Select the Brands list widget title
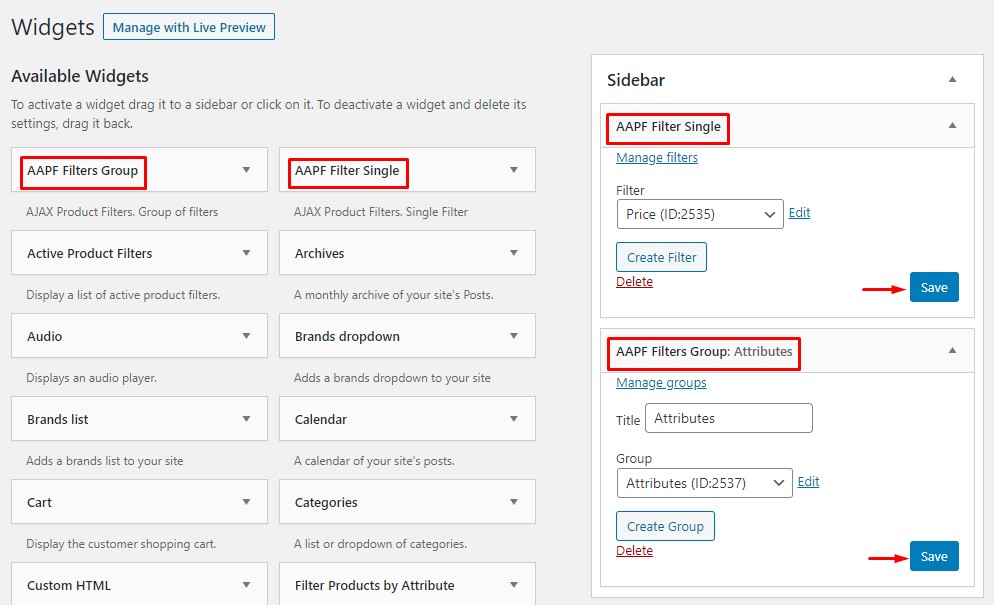This screenshot has width=994, height=605. point(58,419)
